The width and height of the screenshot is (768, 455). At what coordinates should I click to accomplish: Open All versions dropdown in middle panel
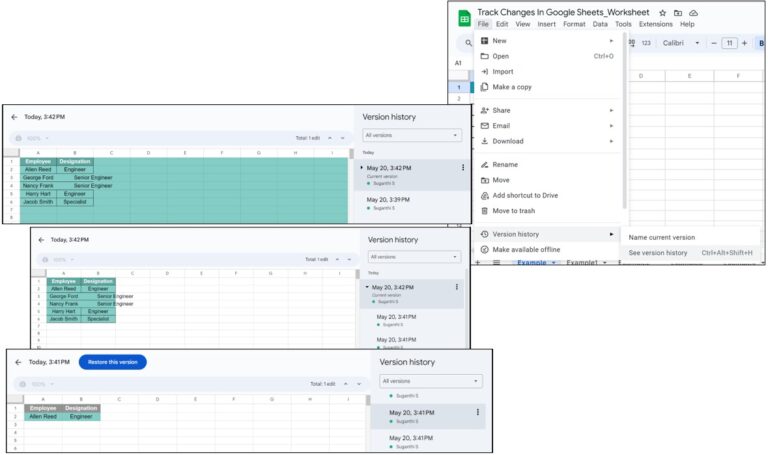click(x=414, y=257)
